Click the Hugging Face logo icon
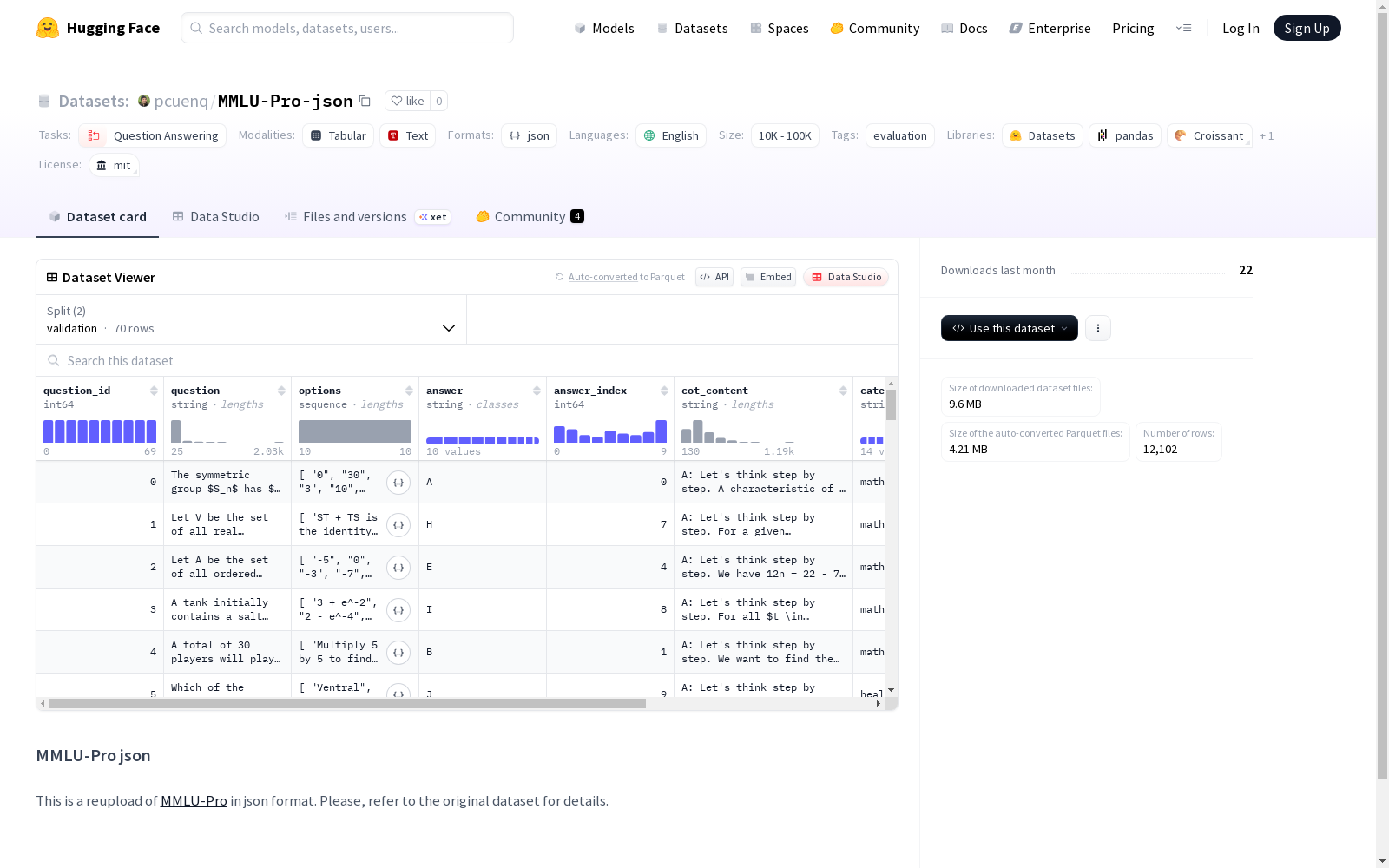 click(48, 28)
